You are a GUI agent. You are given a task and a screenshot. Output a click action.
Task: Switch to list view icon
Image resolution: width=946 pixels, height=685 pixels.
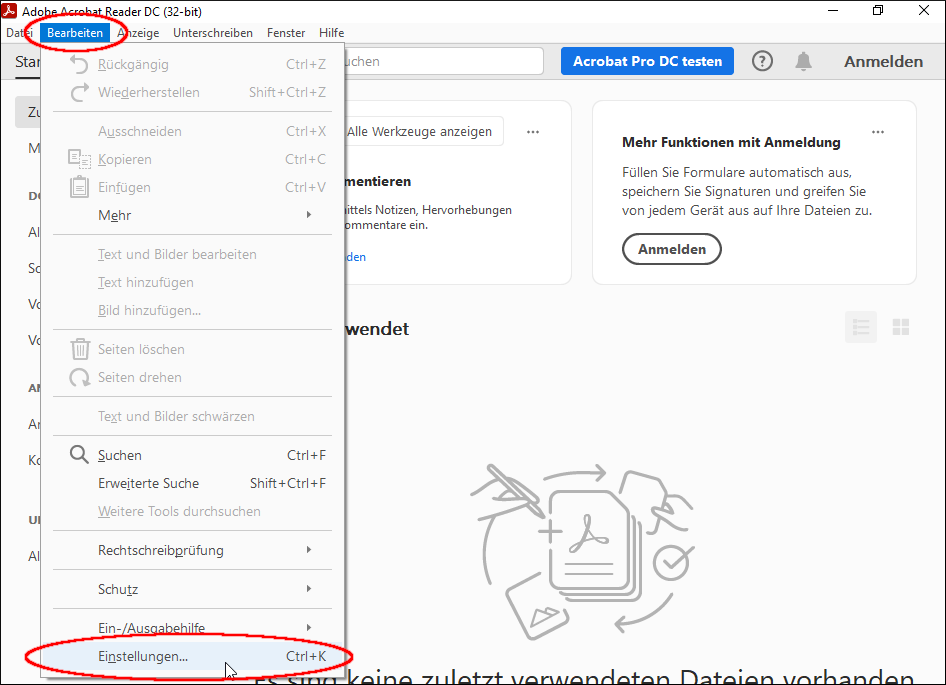(x=861, y=327)
